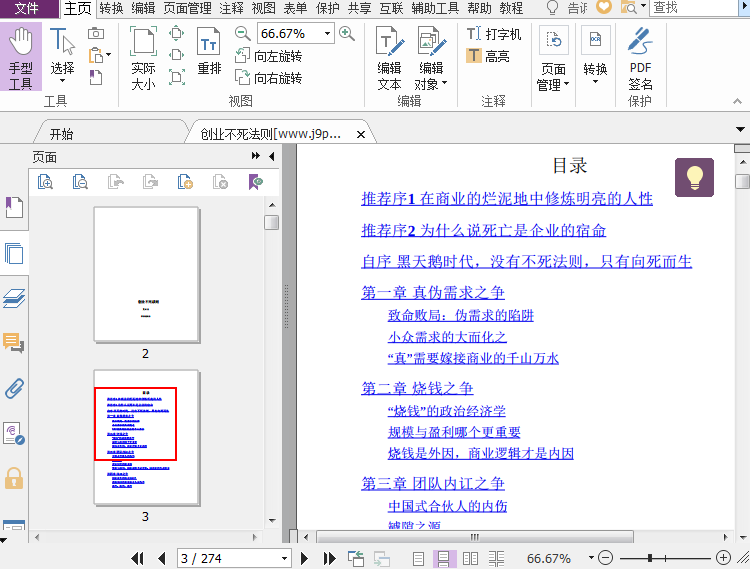Image resolution: width=750 pixels, height=569 pixels.
Task: Open the page thumbnails side panel icon
Action: pyautogui.click(x=14, y=253)
